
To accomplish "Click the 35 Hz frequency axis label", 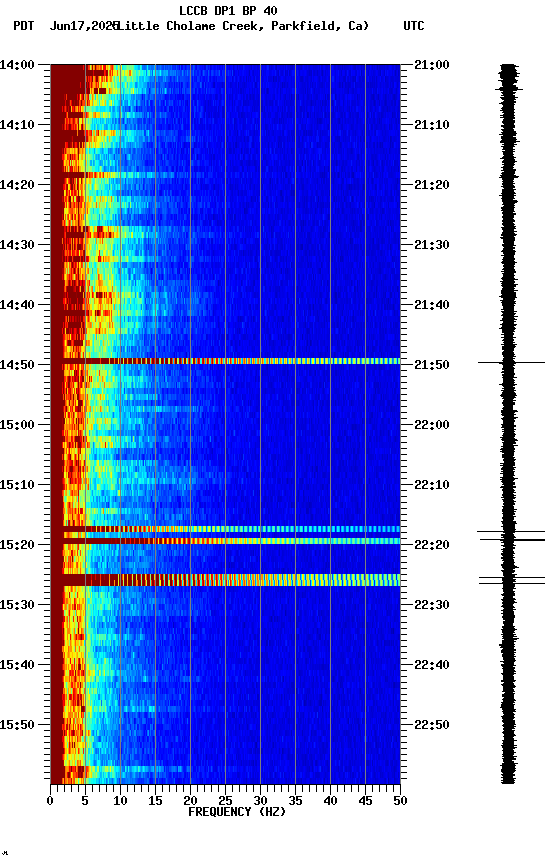I will [x=295, y=801].
